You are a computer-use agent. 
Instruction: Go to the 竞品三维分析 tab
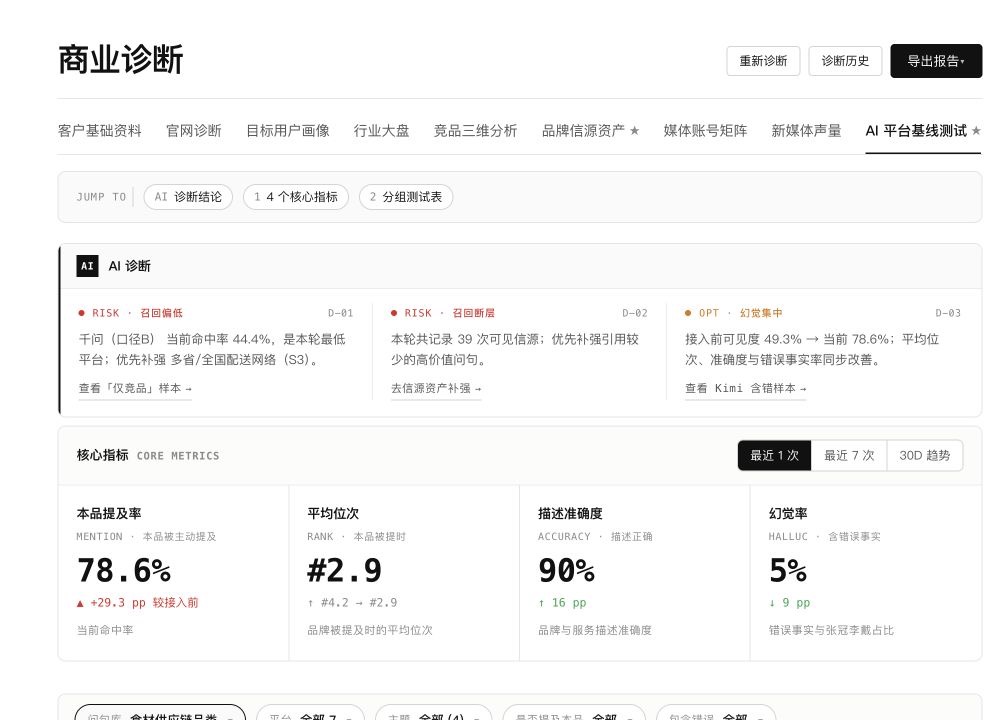(x=475, y=131)
